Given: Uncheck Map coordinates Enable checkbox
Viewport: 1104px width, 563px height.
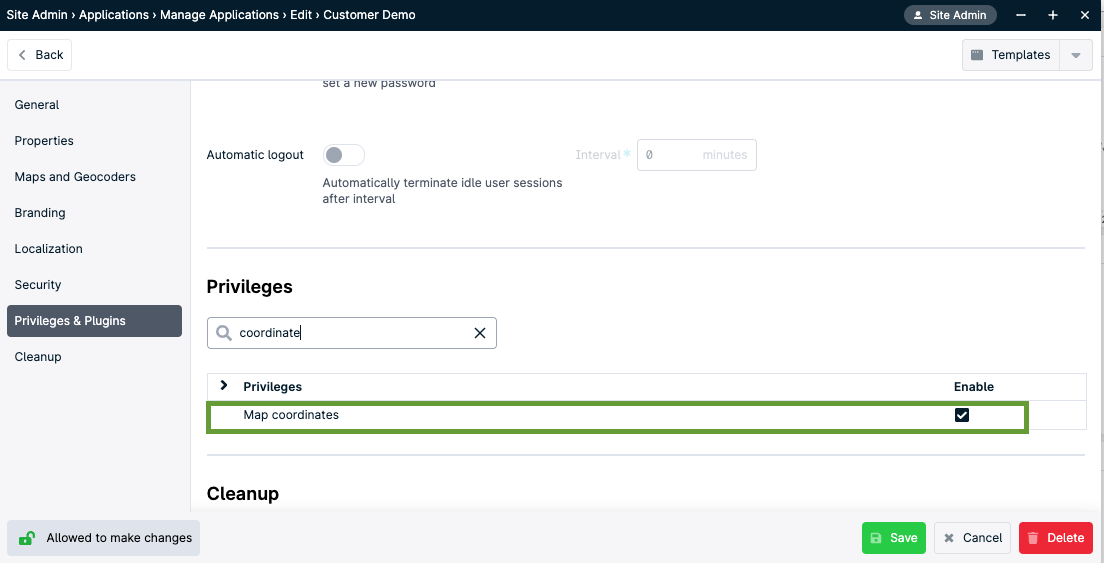Looking at the screenshot, I should tap(962, 415).
